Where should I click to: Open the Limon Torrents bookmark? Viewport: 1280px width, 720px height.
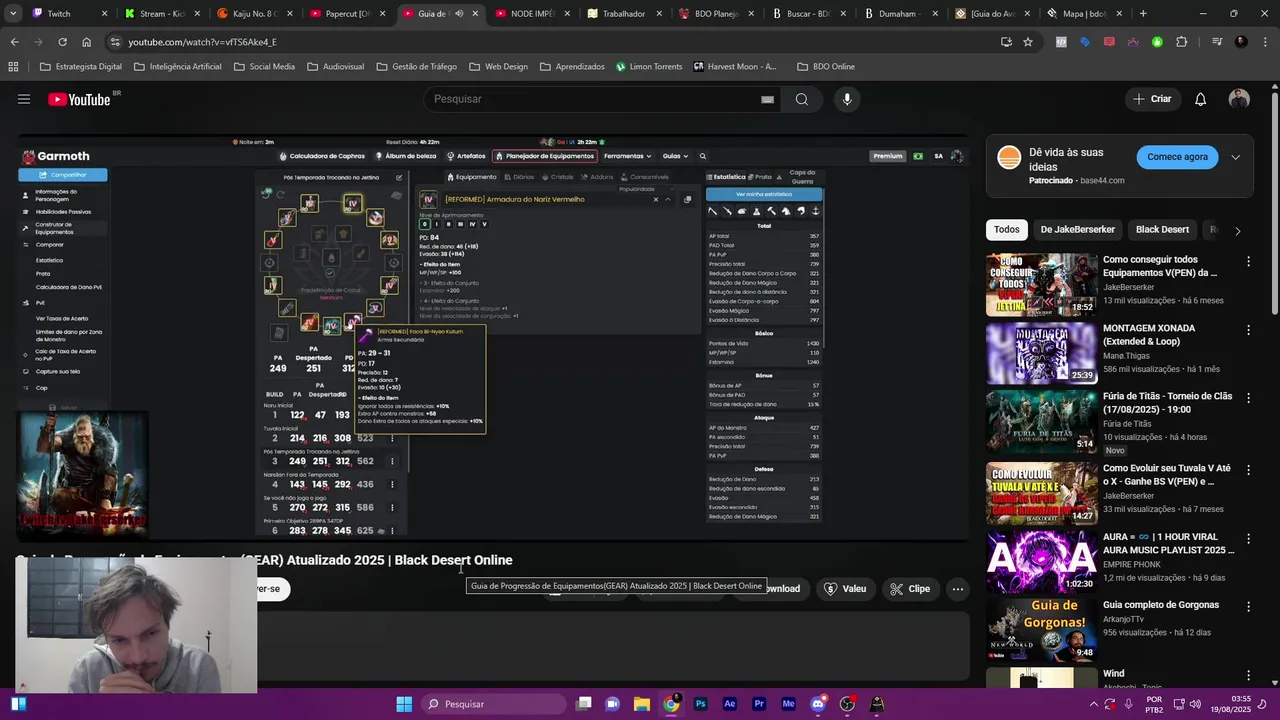pos(649,67)
